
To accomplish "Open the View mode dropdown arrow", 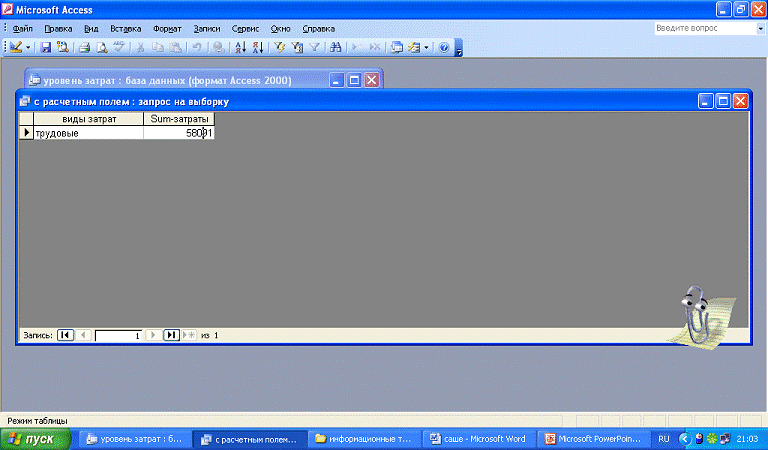I will pyautogui.click(x=28, y=47).
